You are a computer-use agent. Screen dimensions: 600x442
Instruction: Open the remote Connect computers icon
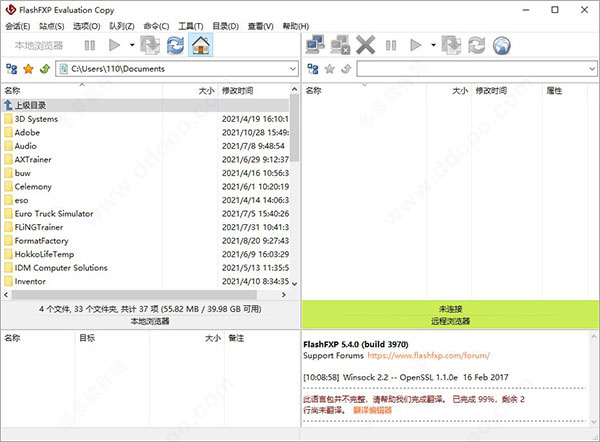point(315,45)
